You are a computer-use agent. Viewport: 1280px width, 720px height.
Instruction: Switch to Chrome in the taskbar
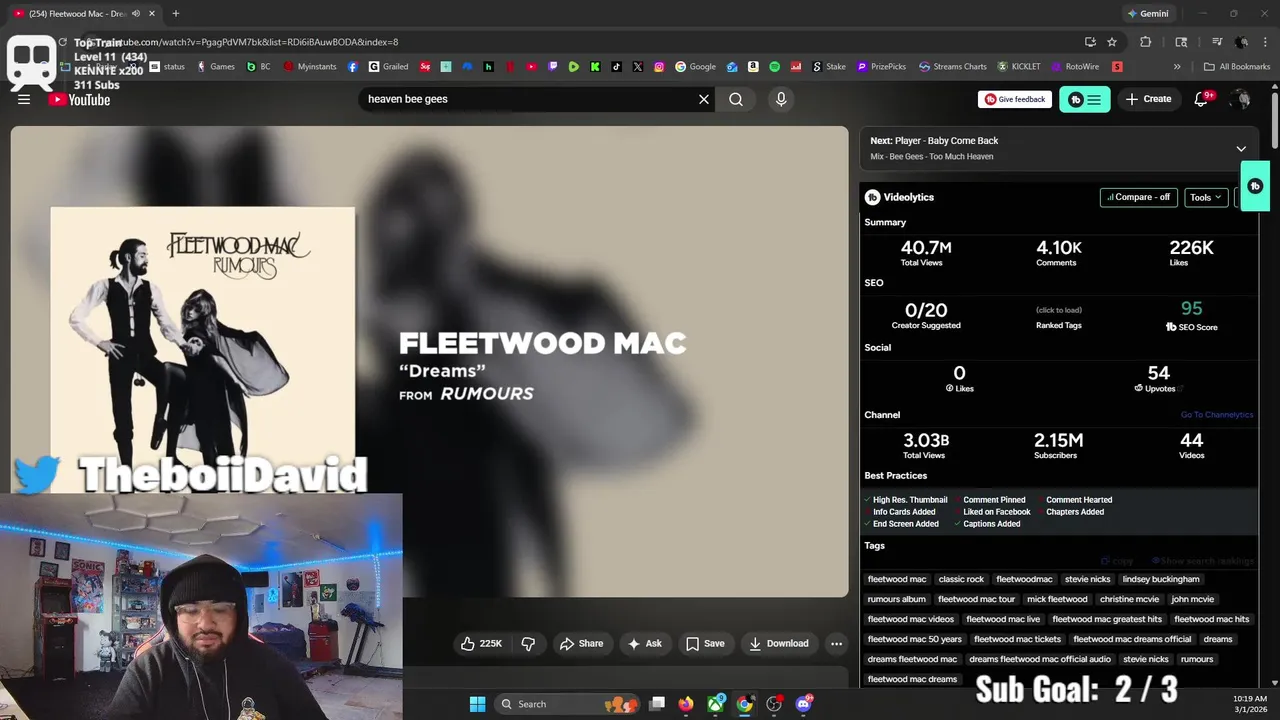click(745, 704)
